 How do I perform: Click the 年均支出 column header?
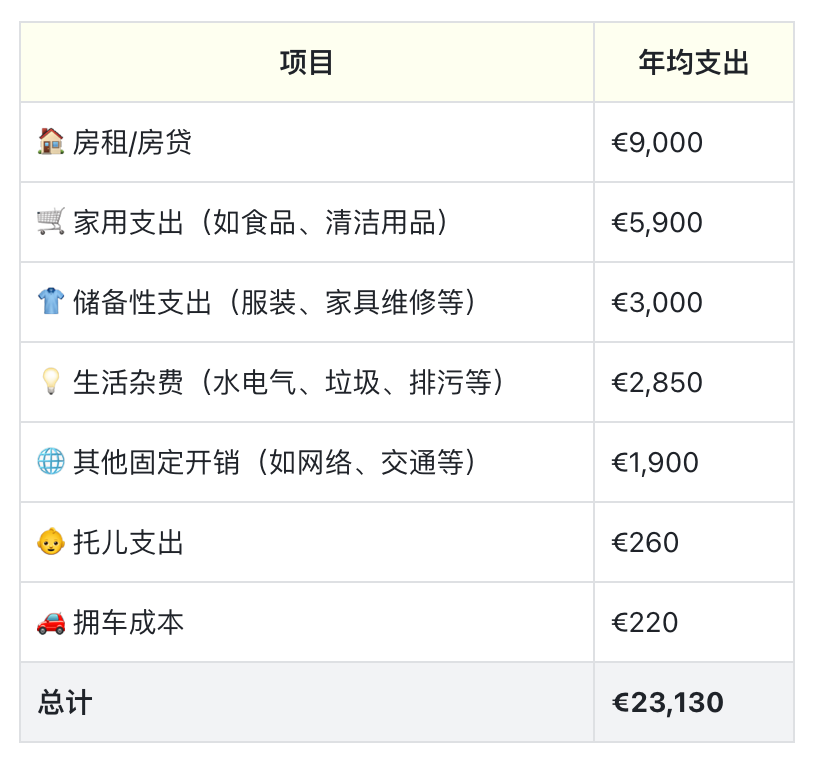pyautogui.click(x=694, y=62)
